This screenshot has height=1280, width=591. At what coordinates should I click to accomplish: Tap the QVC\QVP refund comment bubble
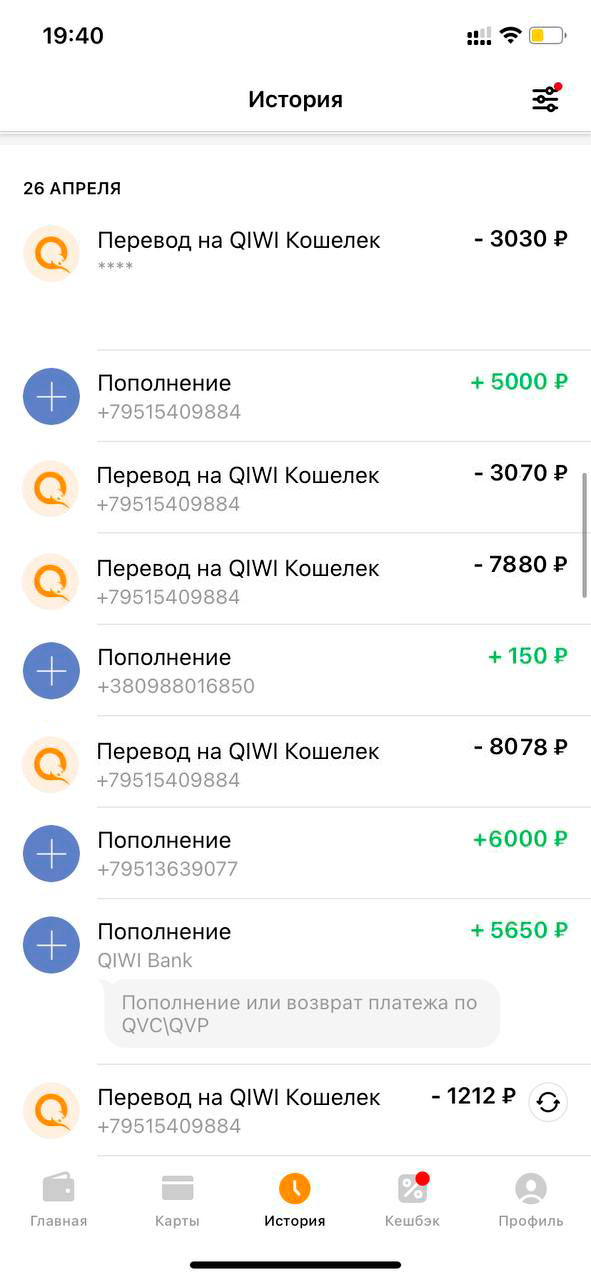[x=302, y=1014]
